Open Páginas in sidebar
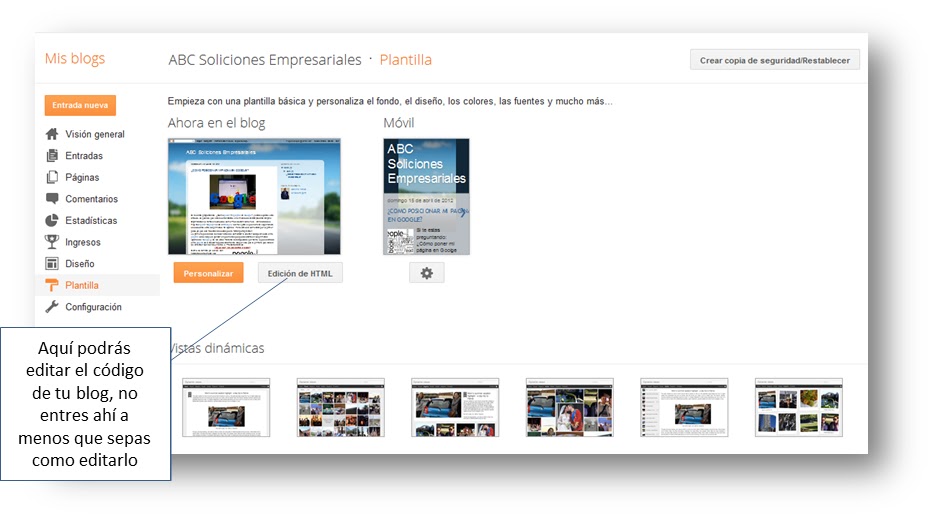933x519 pixels. click(82, 177)
